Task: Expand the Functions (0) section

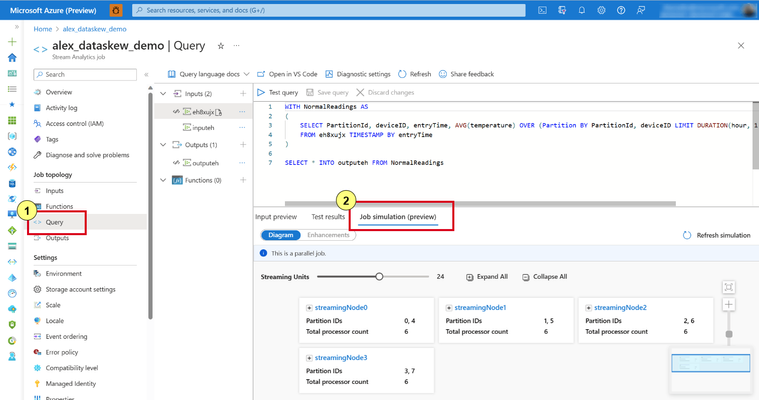Action: [163, 180]
